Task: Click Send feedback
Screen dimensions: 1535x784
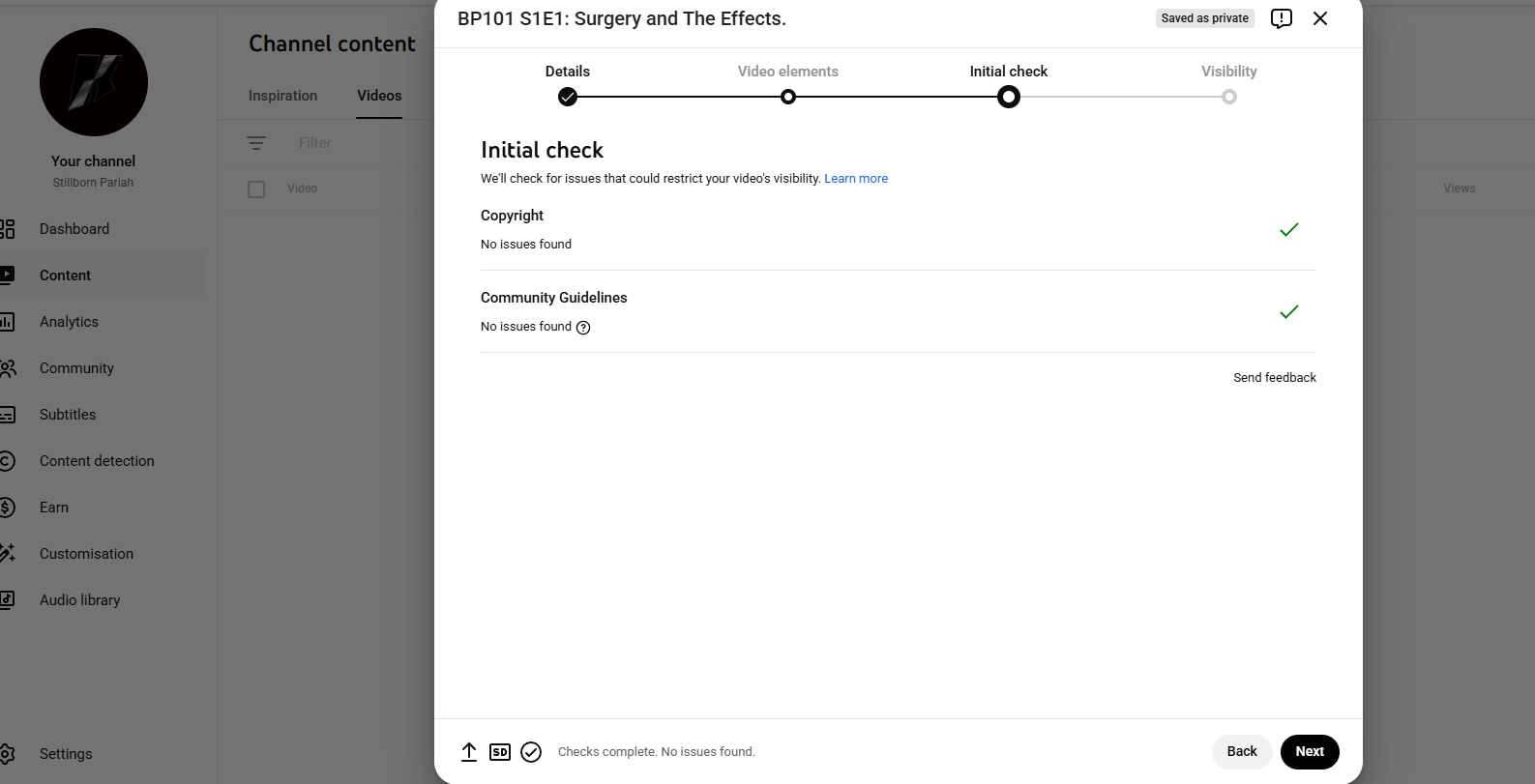Action: point(1274,377)
